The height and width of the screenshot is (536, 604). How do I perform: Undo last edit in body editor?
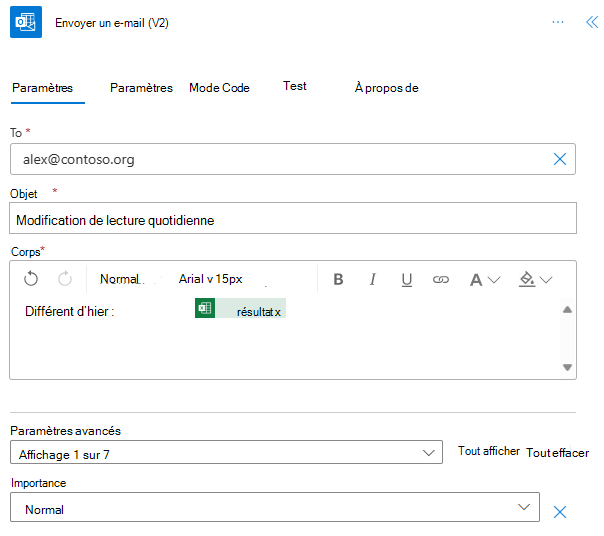[31, 279]
